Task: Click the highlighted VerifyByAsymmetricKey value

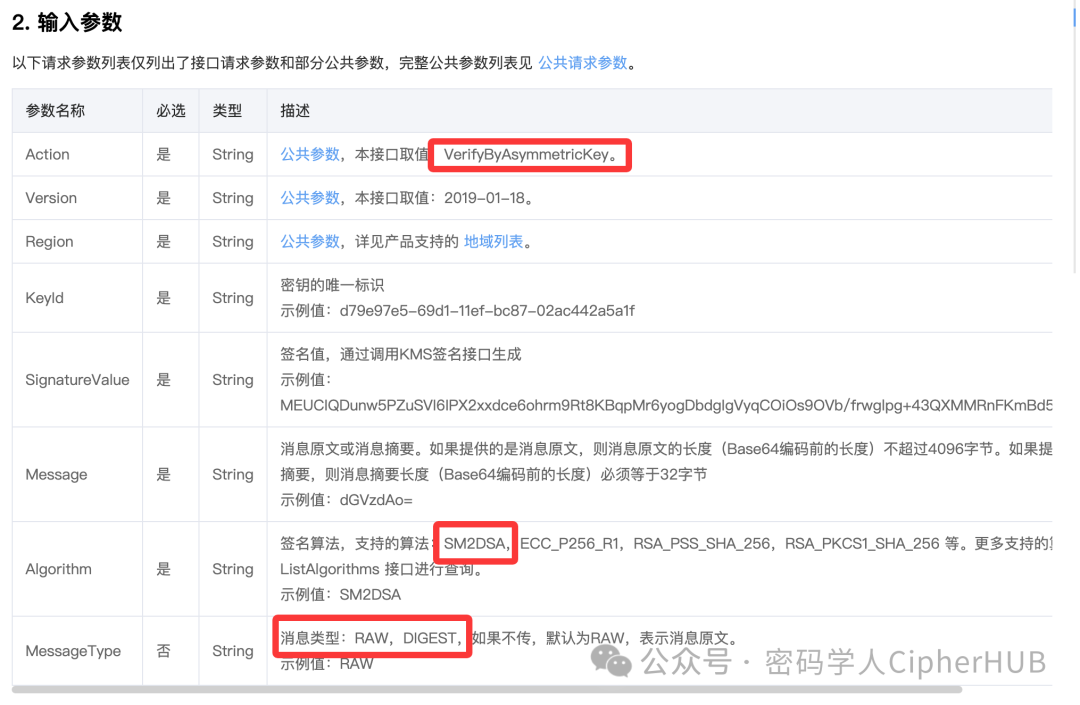Action: 529,154
